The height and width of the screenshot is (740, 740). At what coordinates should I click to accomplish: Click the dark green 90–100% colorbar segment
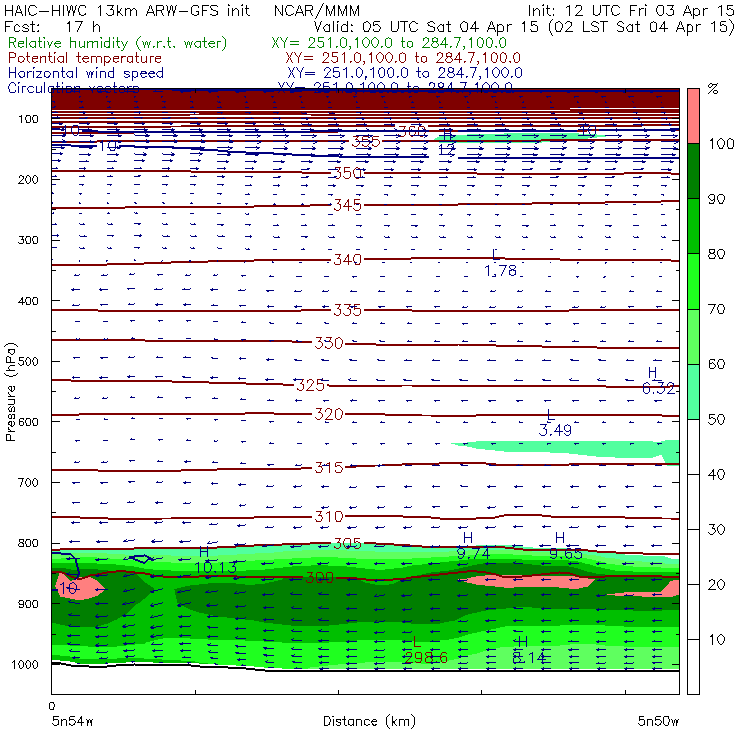pos(693,171)
